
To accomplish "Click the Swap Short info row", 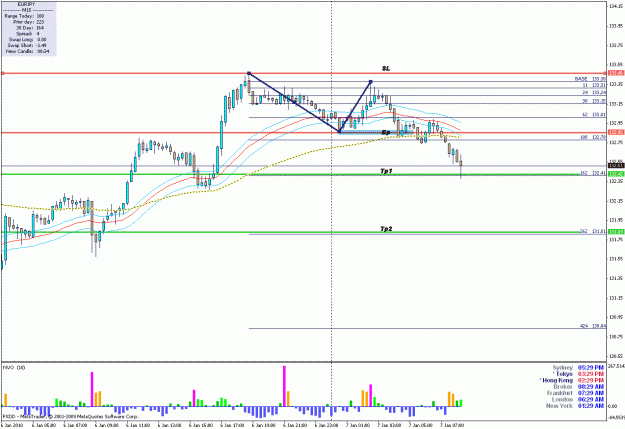I will [x=27, y=45].
